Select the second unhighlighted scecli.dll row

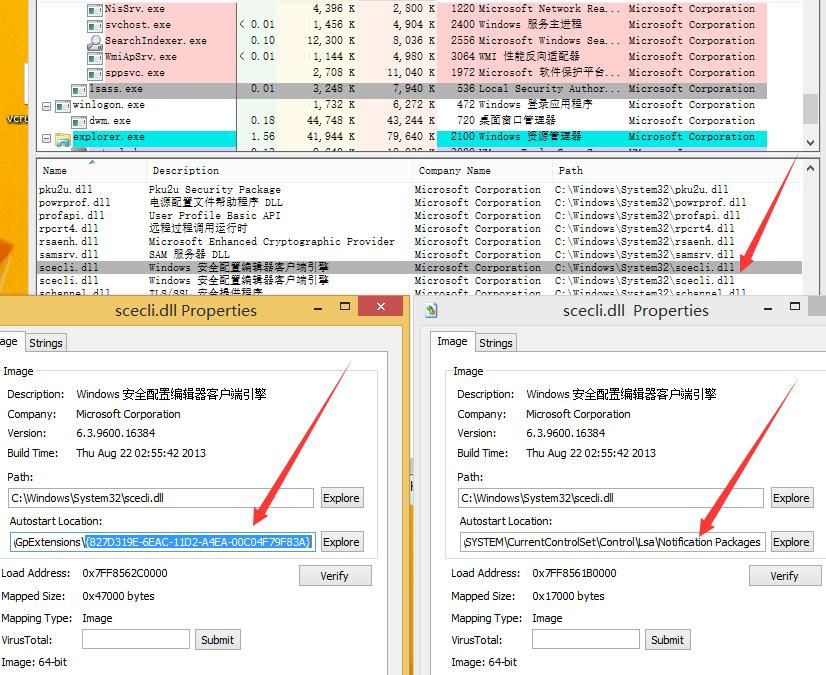(x=420, y=280)
